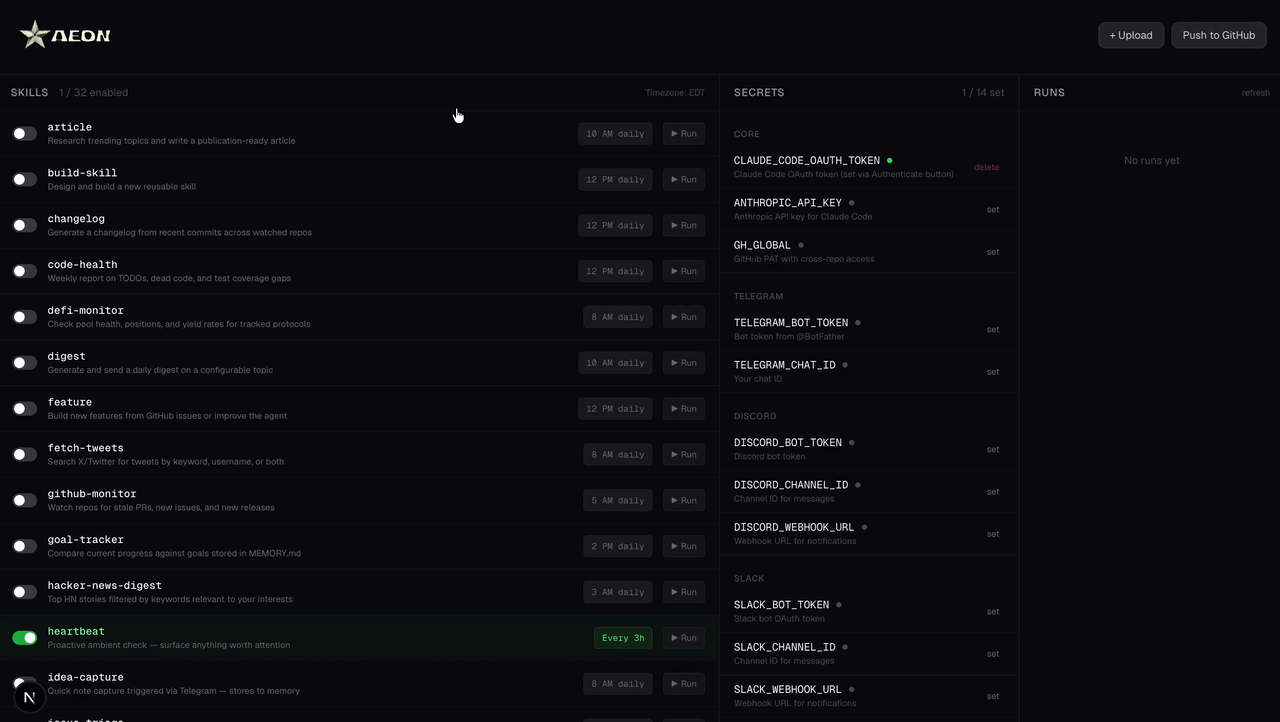The height and width of the screenshot is (722, 1280).
Task: Enable the changelog skill
Action: (x=24, y=224)
